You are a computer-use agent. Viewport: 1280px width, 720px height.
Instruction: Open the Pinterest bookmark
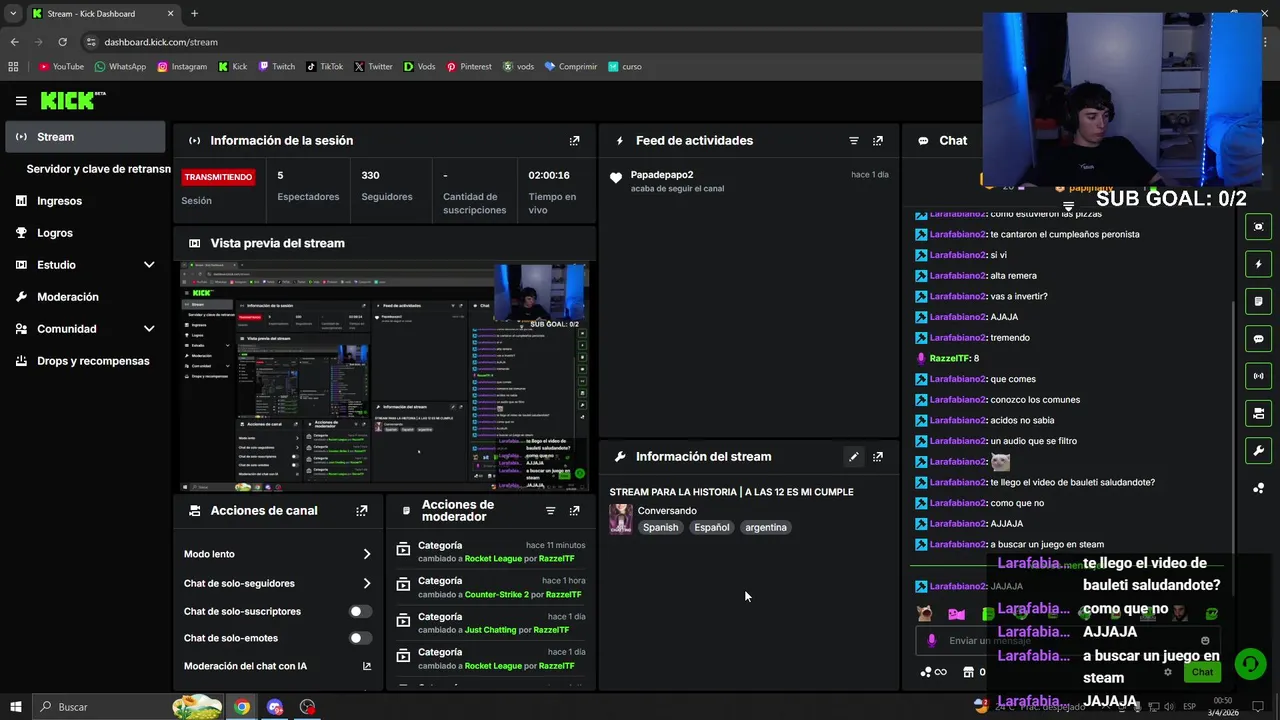469,67
